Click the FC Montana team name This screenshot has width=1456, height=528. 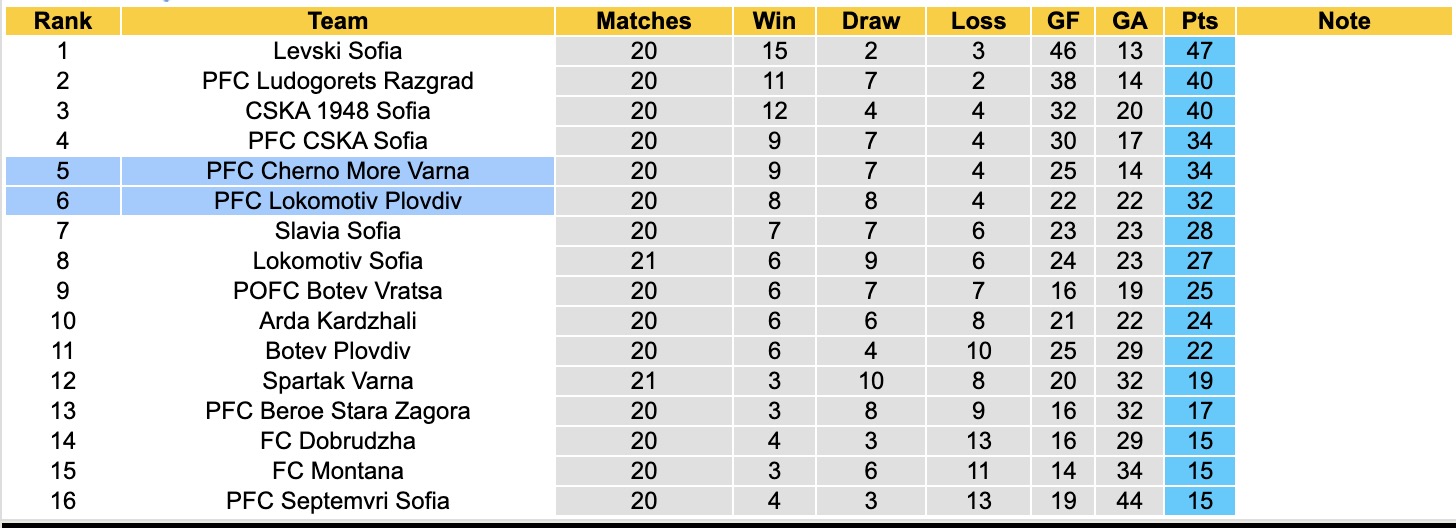pyautogui.click(x=338, y=471)
